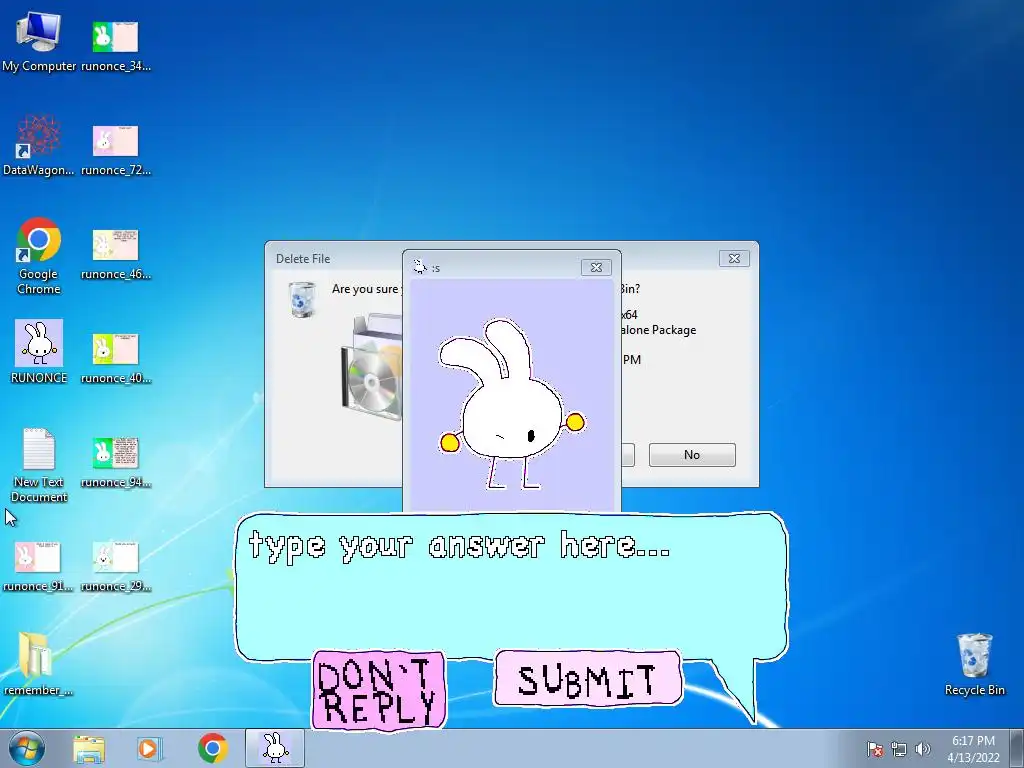Select the runonce_29 image file
The width and height of the screenshot is (1024, 768).
point(116,566)
